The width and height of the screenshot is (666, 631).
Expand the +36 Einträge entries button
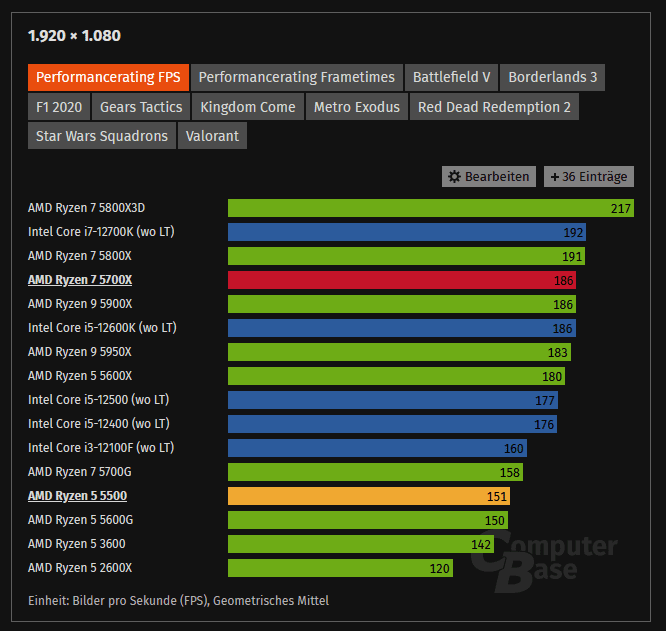pos(589,177)
